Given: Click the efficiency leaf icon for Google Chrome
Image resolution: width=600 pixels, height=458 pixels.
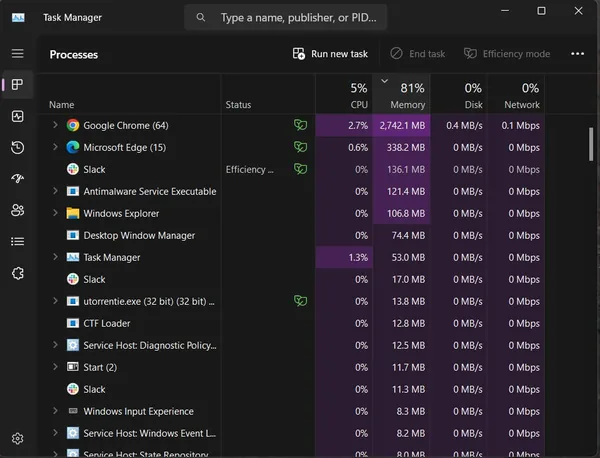Looking at the screenshot, I should coord(300,125).
